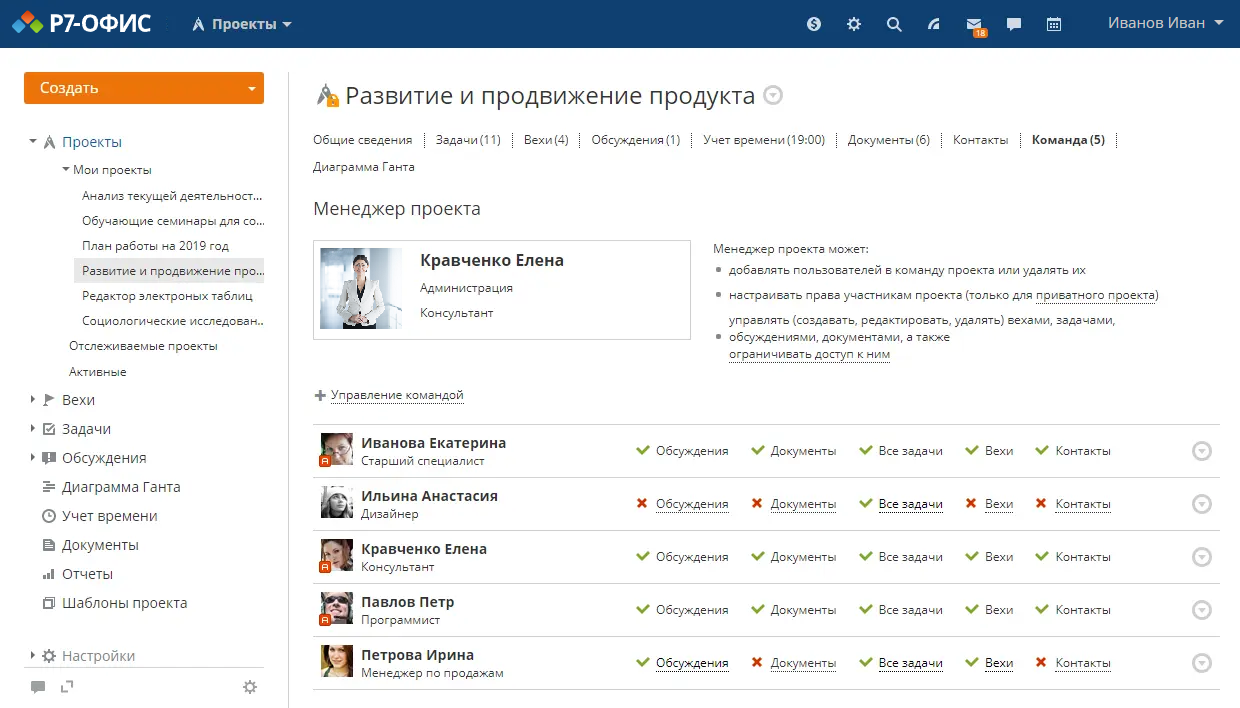Image resolution: width=1240 pixels, height=708 pixels.
Task: Collapse the Мои проекты tree node
Action: click(x=68, y=170)
